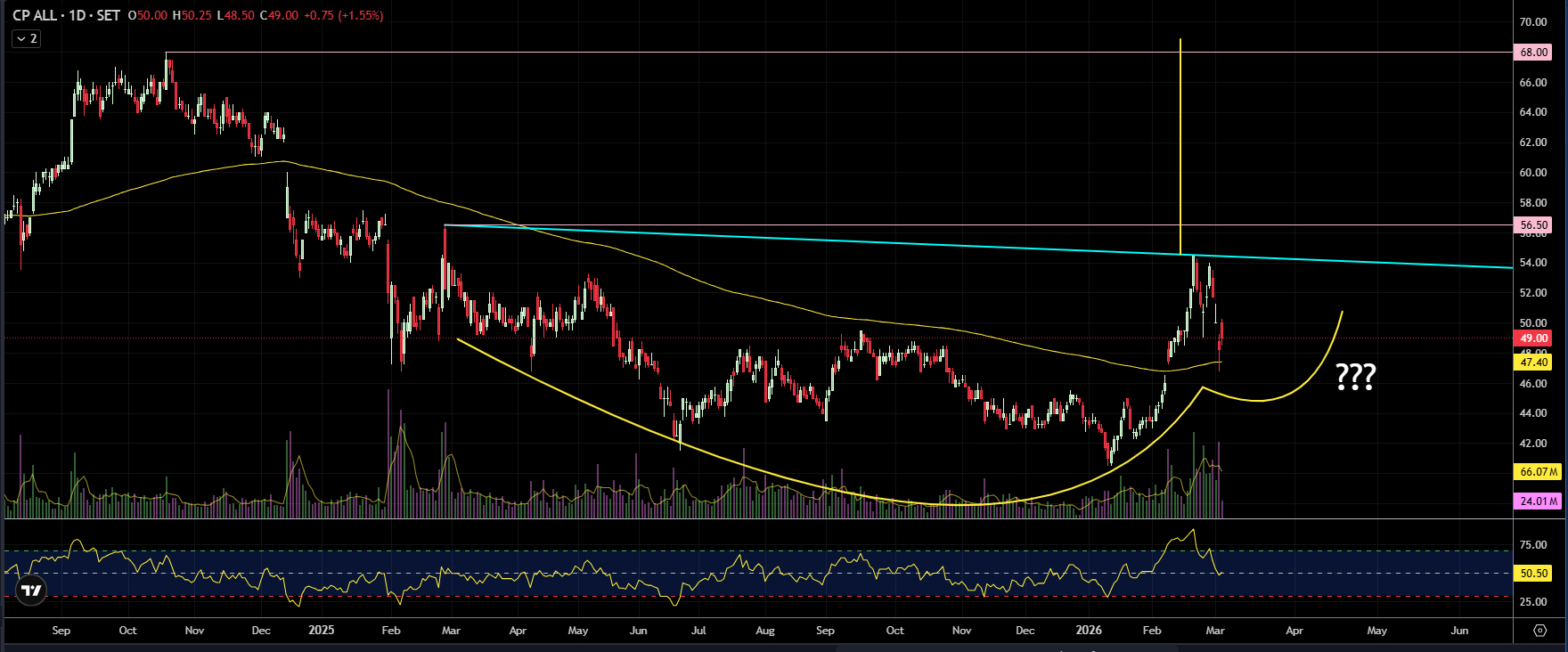Open chart settings via the gear icon
Viewport: 1568px width, 652px height.
point(1540,631)
